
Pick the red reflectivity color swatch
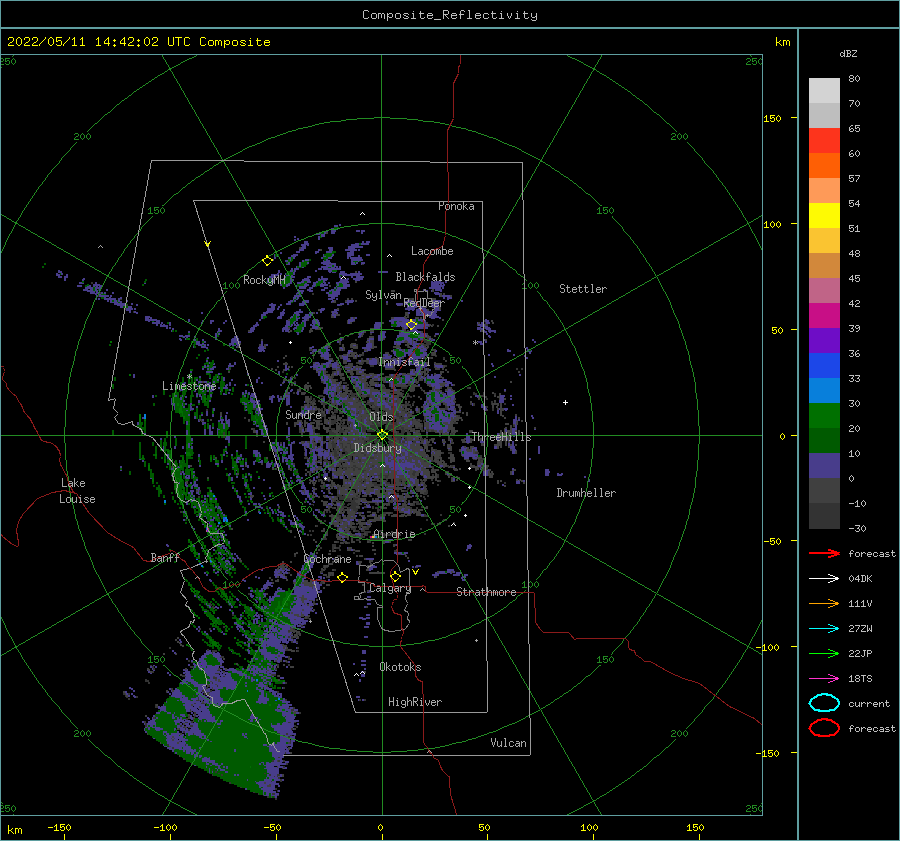[824, 140]
